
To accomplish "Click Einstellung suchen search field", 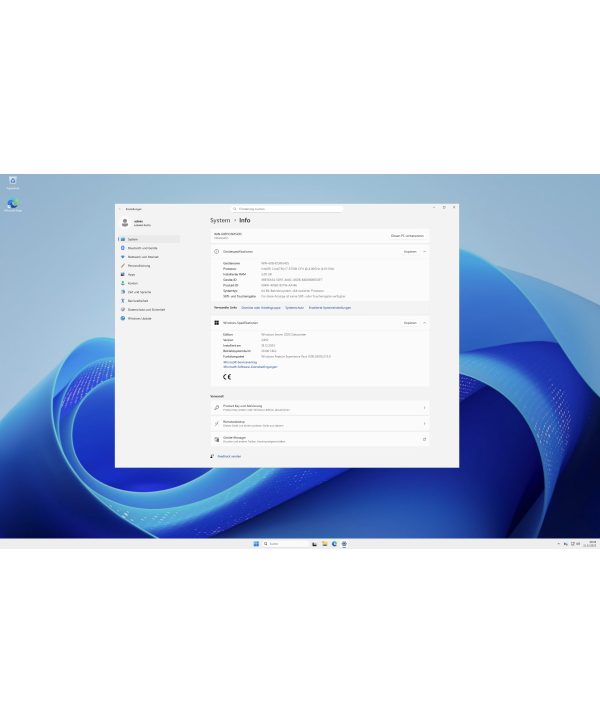I will pyautogui.click(x=287, y=209).
